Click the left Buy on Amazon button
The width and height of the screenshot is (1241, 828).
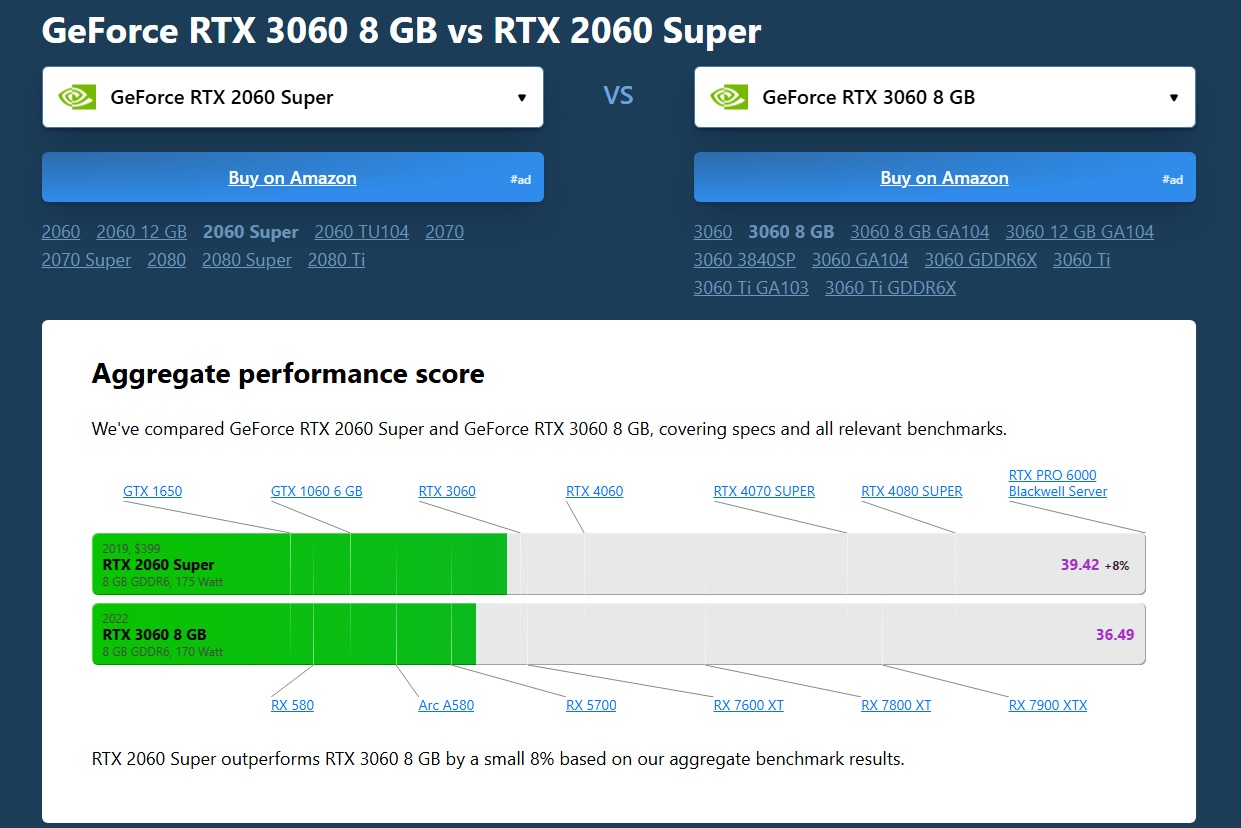pyautogui.click(x=292, y=178)
